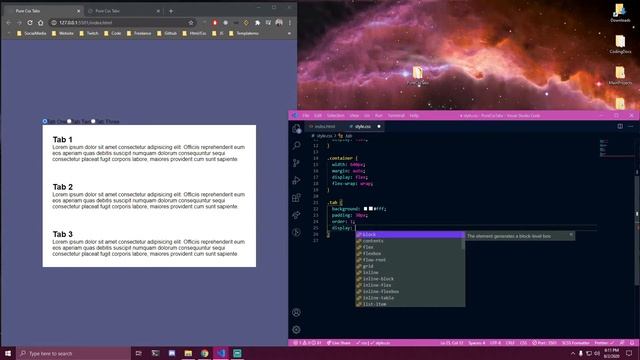Open the More Actions ellipsis in the editor
This screenshot has height=360, width=640.
tap(631, 127)
